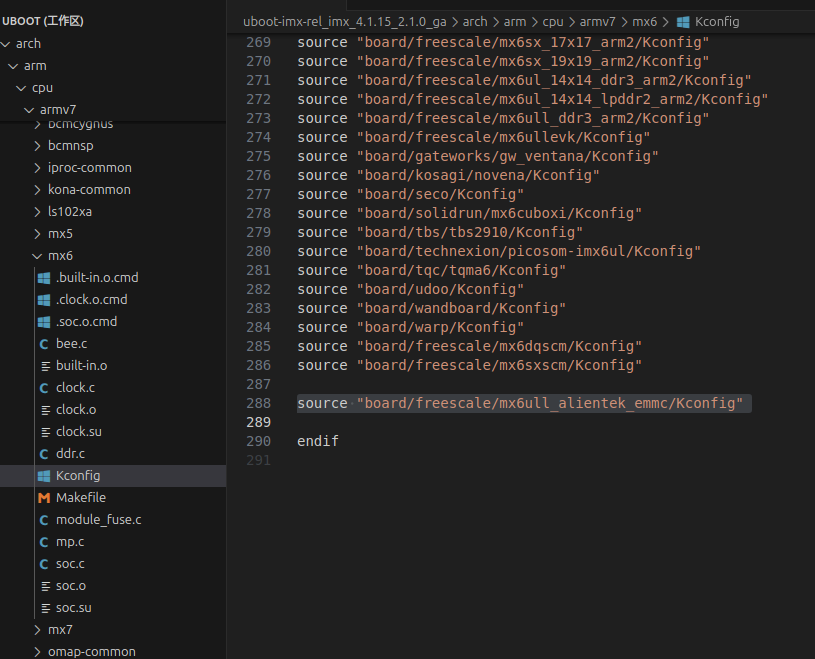Open the .soc.o.cmd file
Screen dimensions: 815x659
[86, 322]
